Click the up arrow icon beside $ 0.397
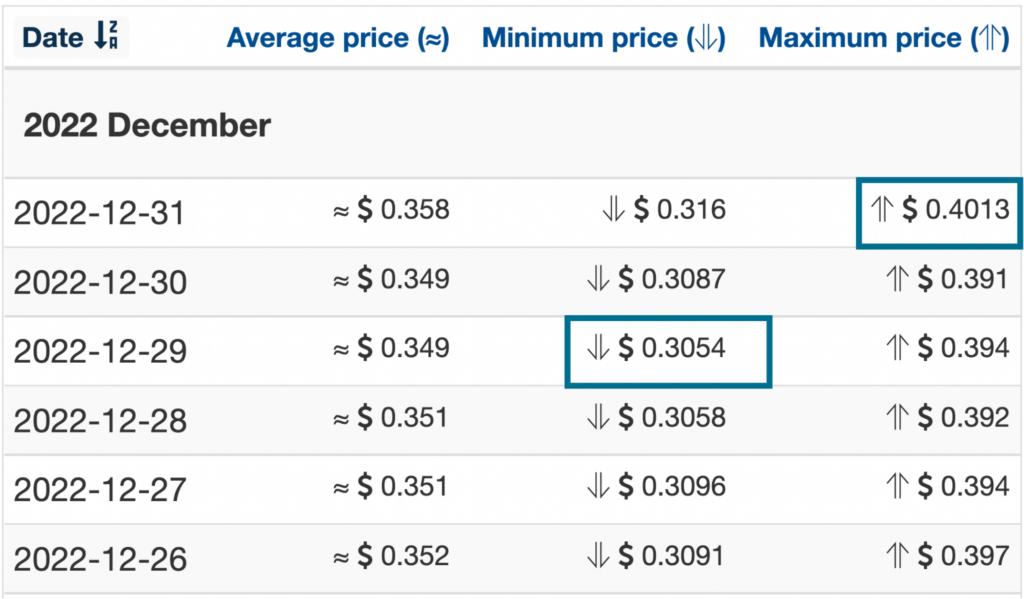 coord(897,556)
